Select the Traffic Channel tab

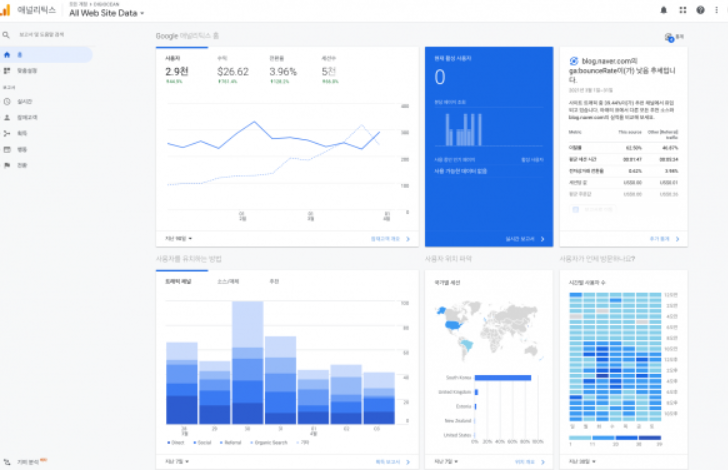178,281
